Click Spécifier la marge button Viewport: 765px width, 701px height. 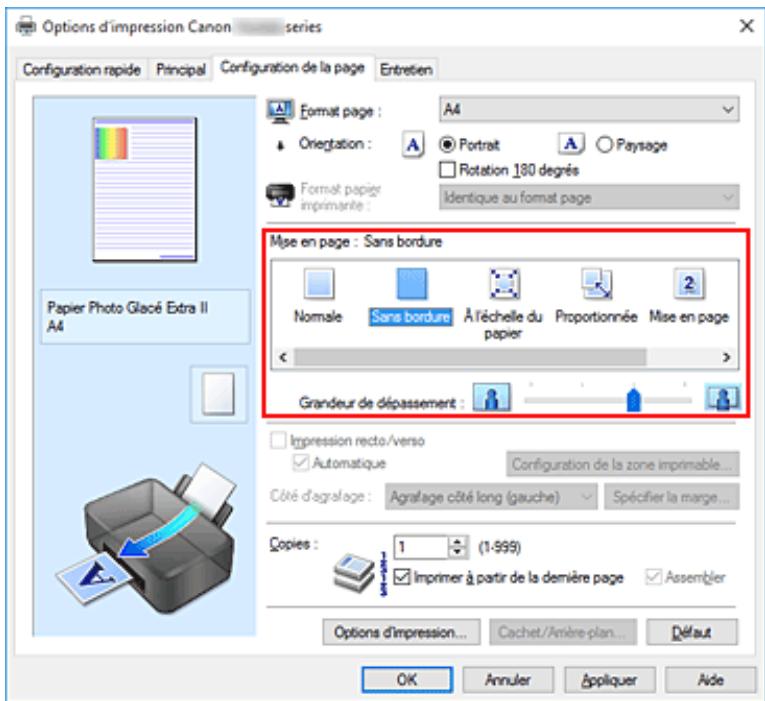[672, 497]
